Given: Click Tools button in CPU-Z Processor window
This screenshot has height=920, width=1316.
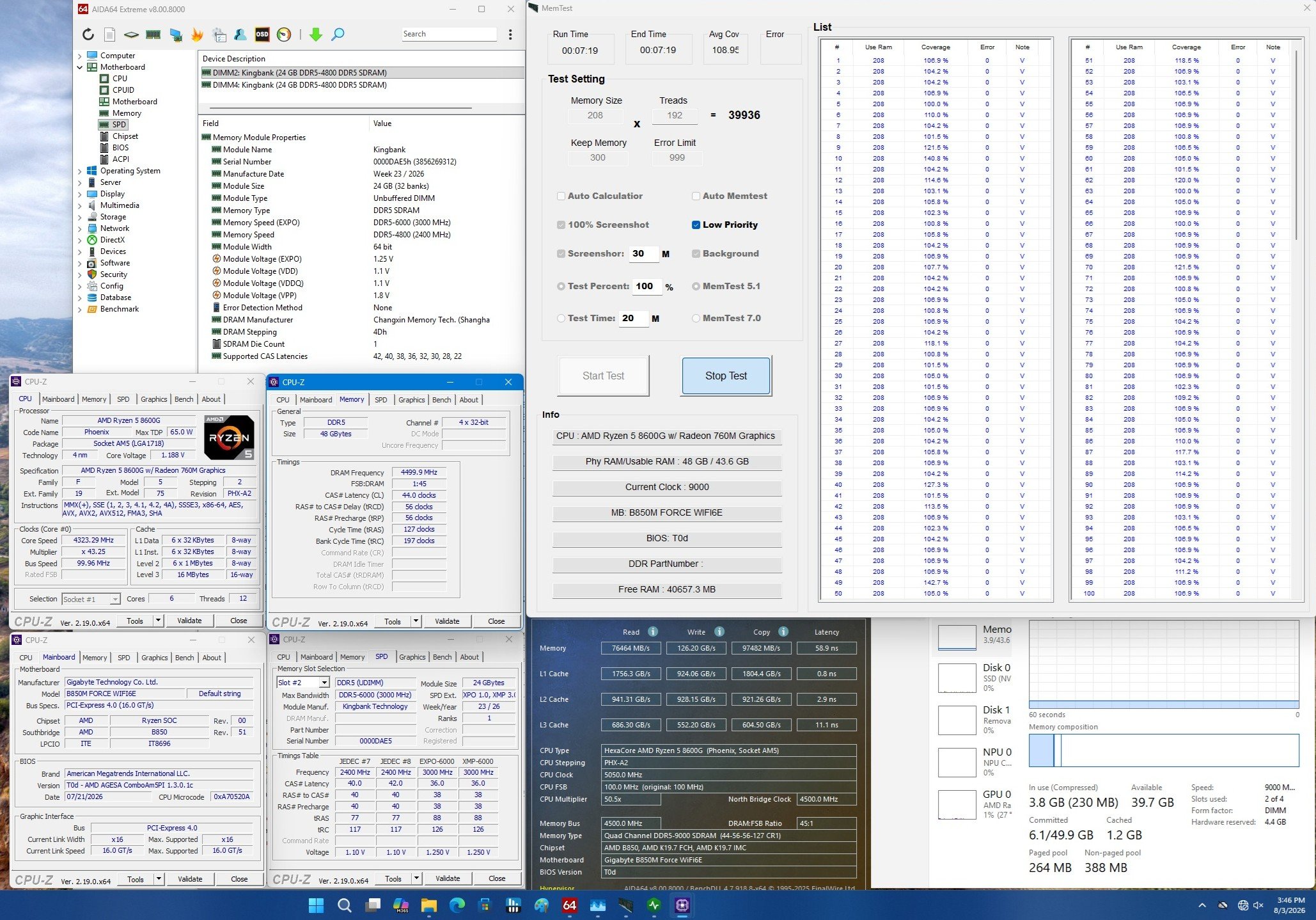Looking at the screenshot, I should coord(135,621).
